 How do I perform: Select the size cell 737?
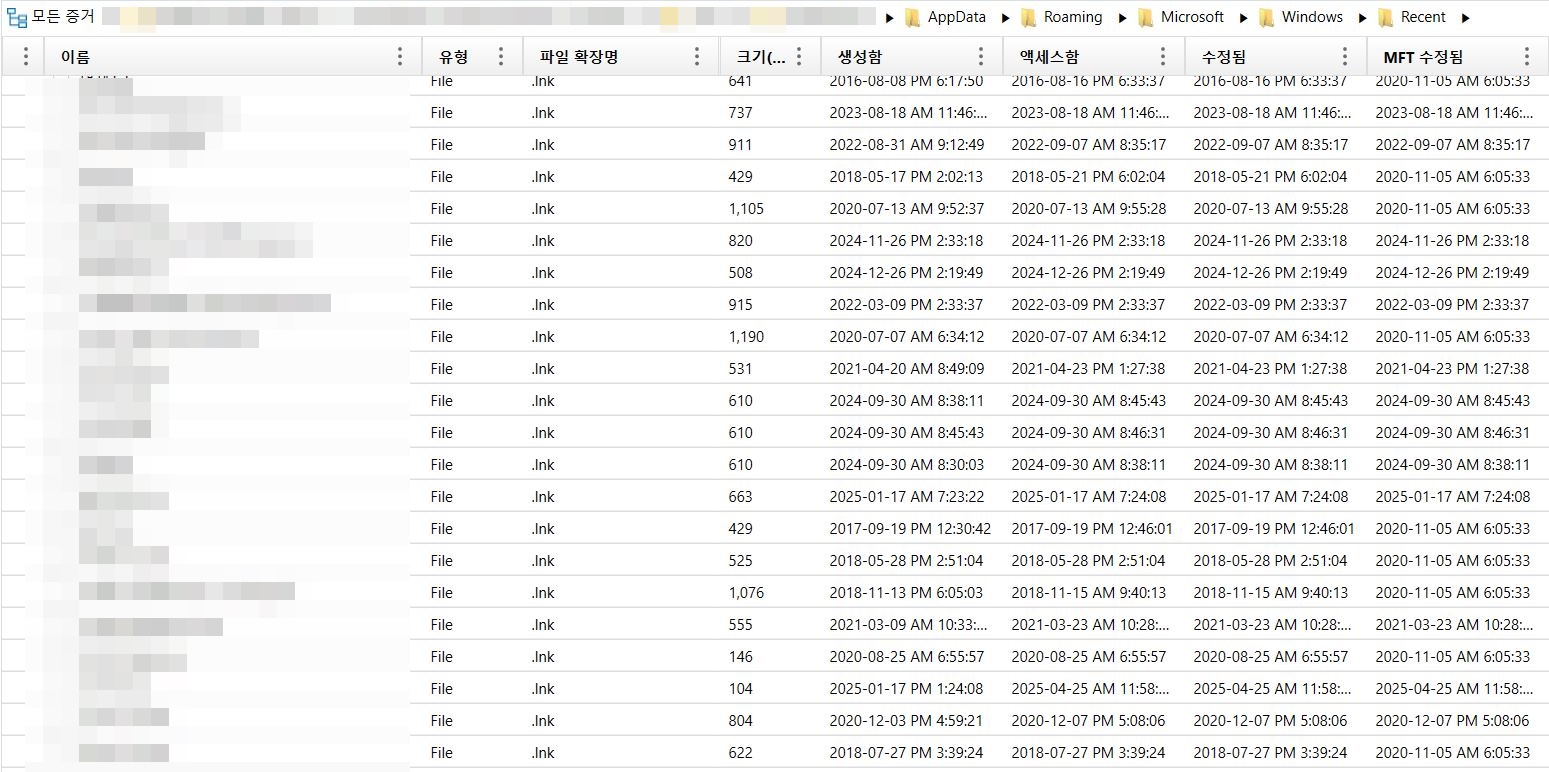point(741,113)
